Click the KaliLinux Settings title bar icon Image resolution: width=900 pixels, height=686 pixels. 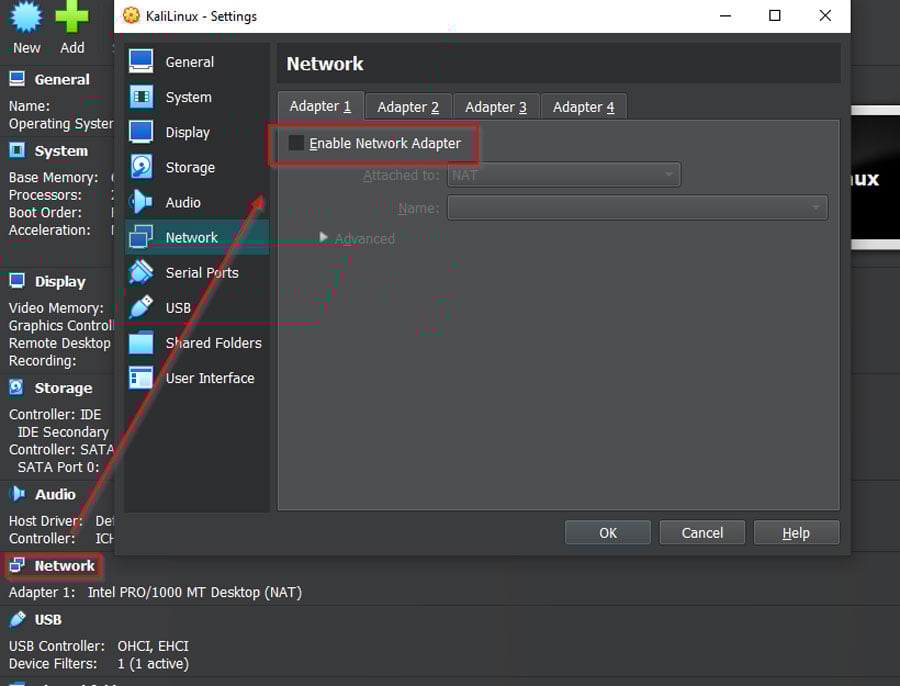[x=131, y=15]
